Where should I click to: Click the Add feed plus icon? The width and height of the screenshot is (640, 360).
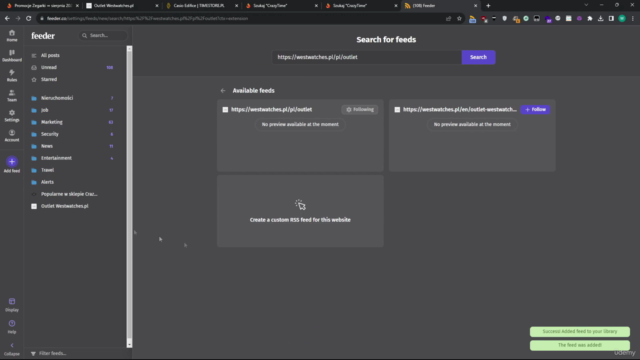tap(12, 162)
